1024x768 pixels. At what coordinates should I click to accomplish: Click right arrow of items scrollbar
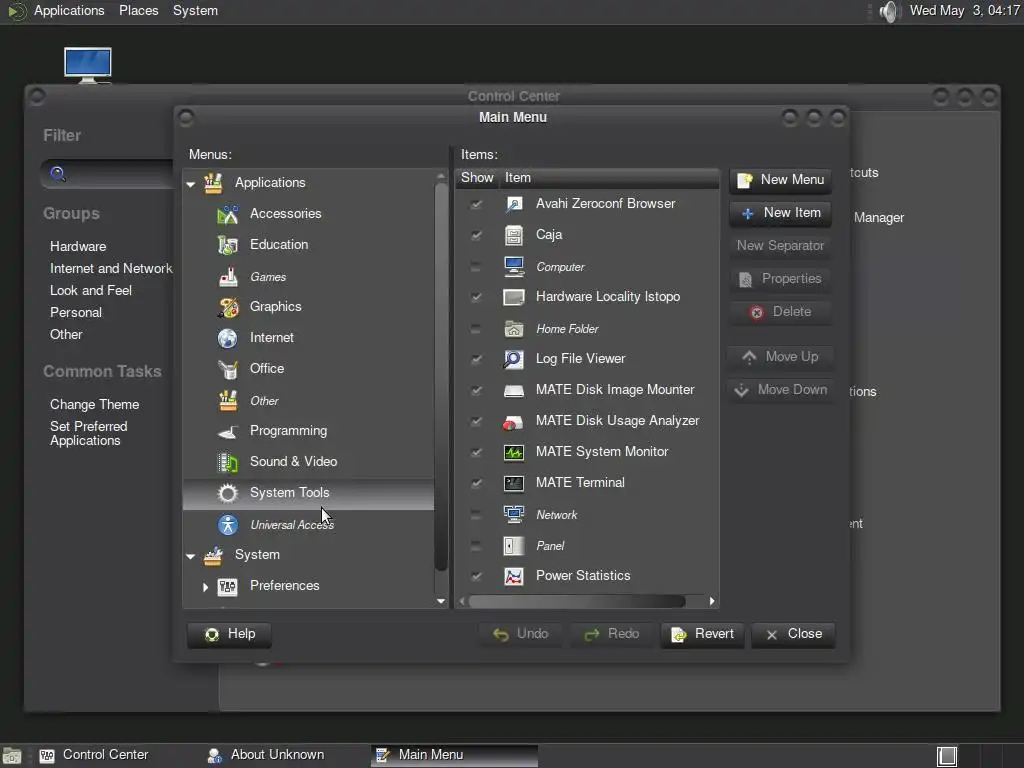tap(712, 601)
